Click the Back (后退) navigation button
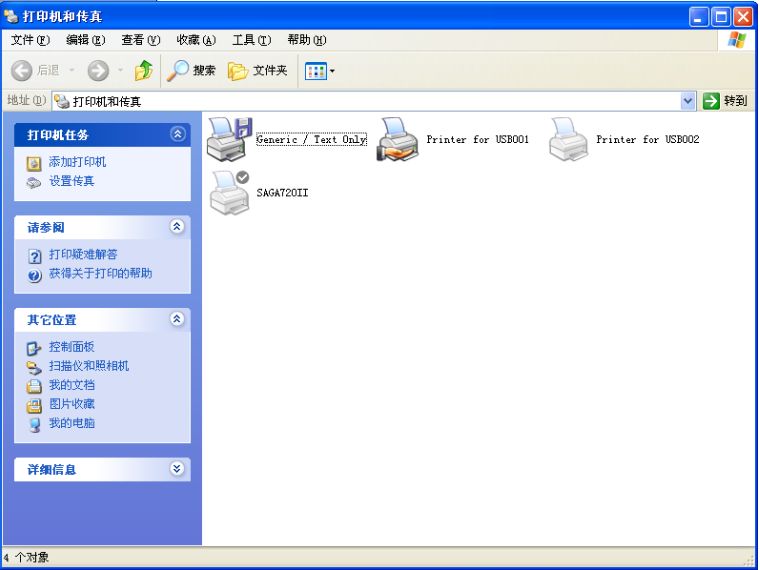The image size is (760, 570). click(37, 70)
